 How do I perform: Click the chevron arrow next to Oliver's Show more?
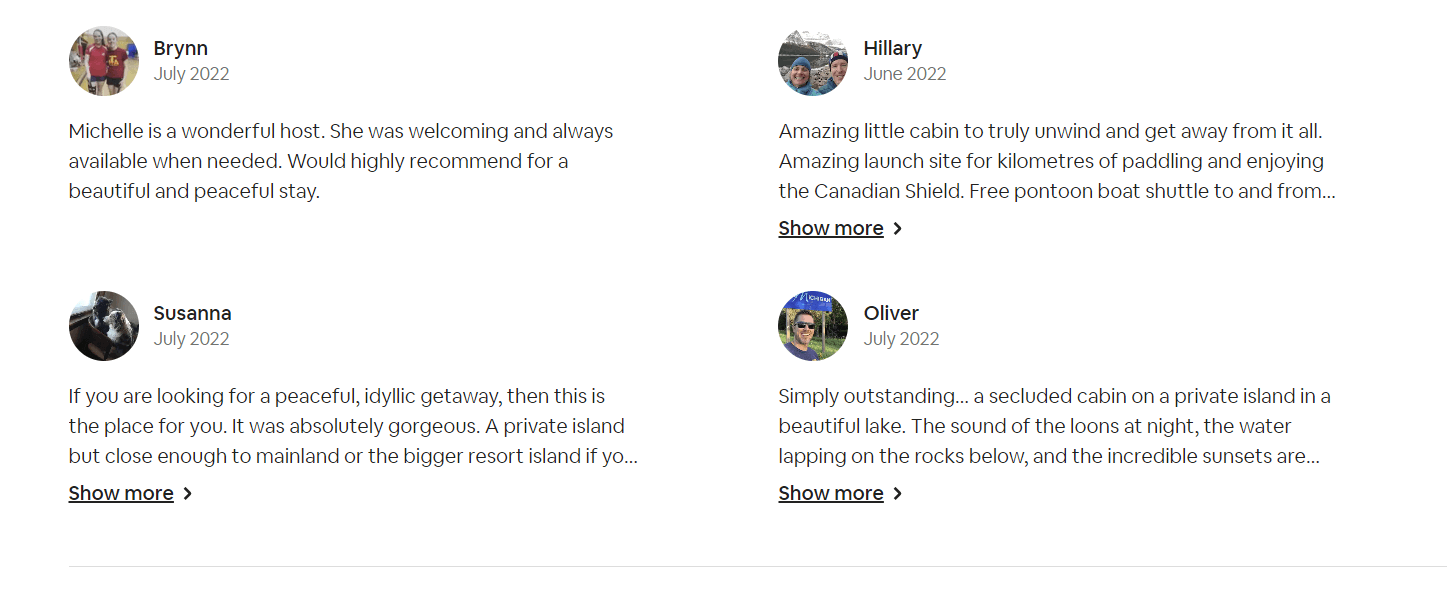898,494
